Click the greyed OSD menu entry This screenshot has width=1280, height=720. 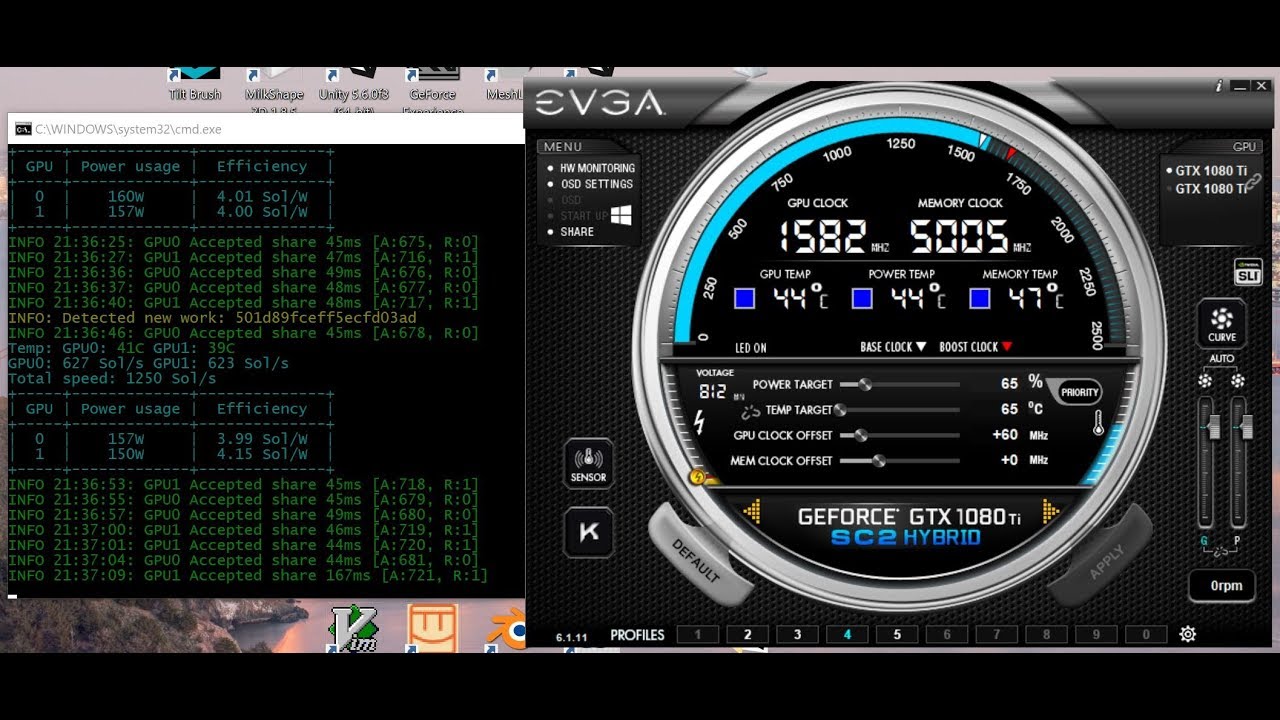[570, 200]
